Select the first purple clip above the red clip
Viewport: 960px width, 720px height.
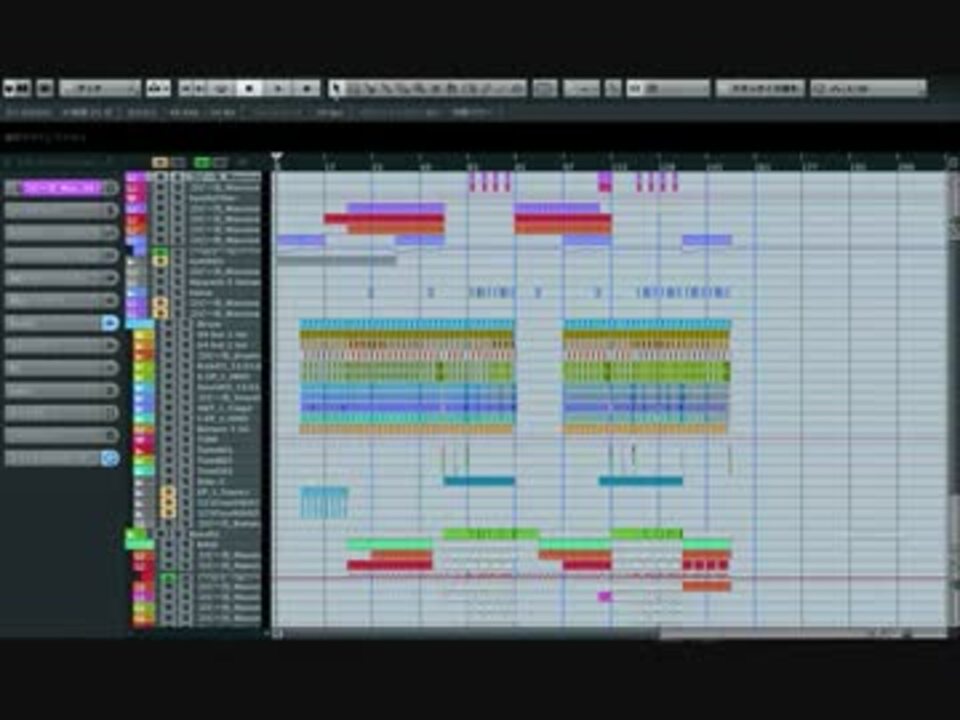[x=396, y=208]
